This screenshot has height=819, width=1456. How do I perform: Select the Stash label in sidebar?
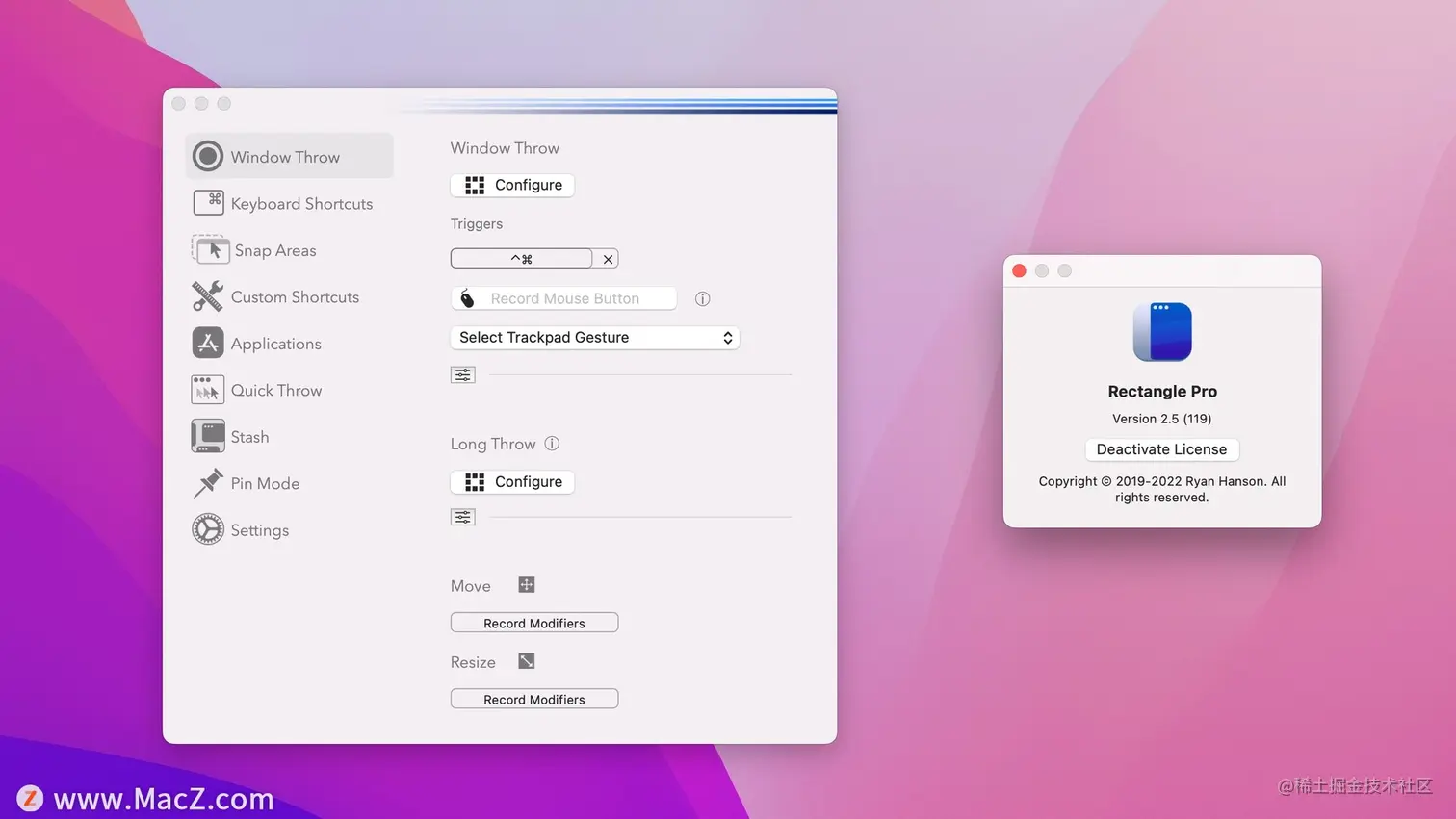click(249, 437)
